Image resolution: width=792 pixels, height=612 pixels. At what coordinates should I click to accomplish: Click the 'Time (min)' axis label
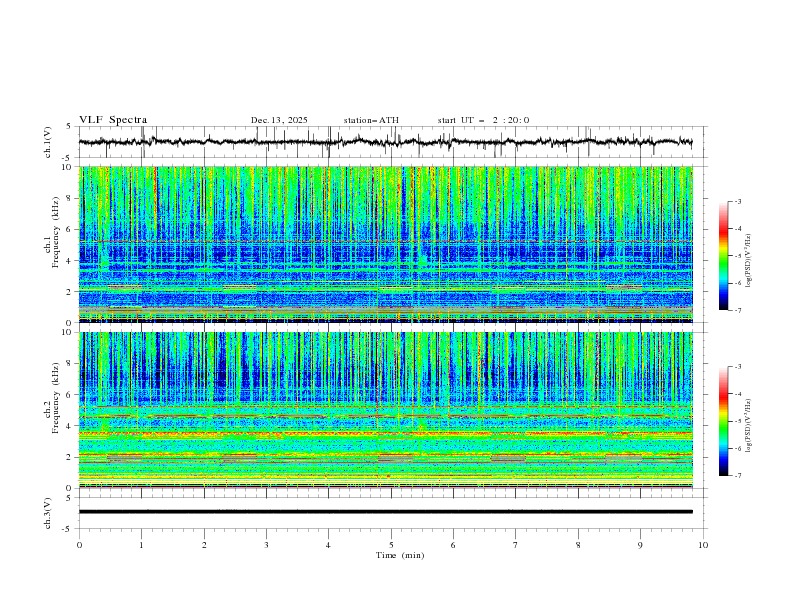coord(400,555)
